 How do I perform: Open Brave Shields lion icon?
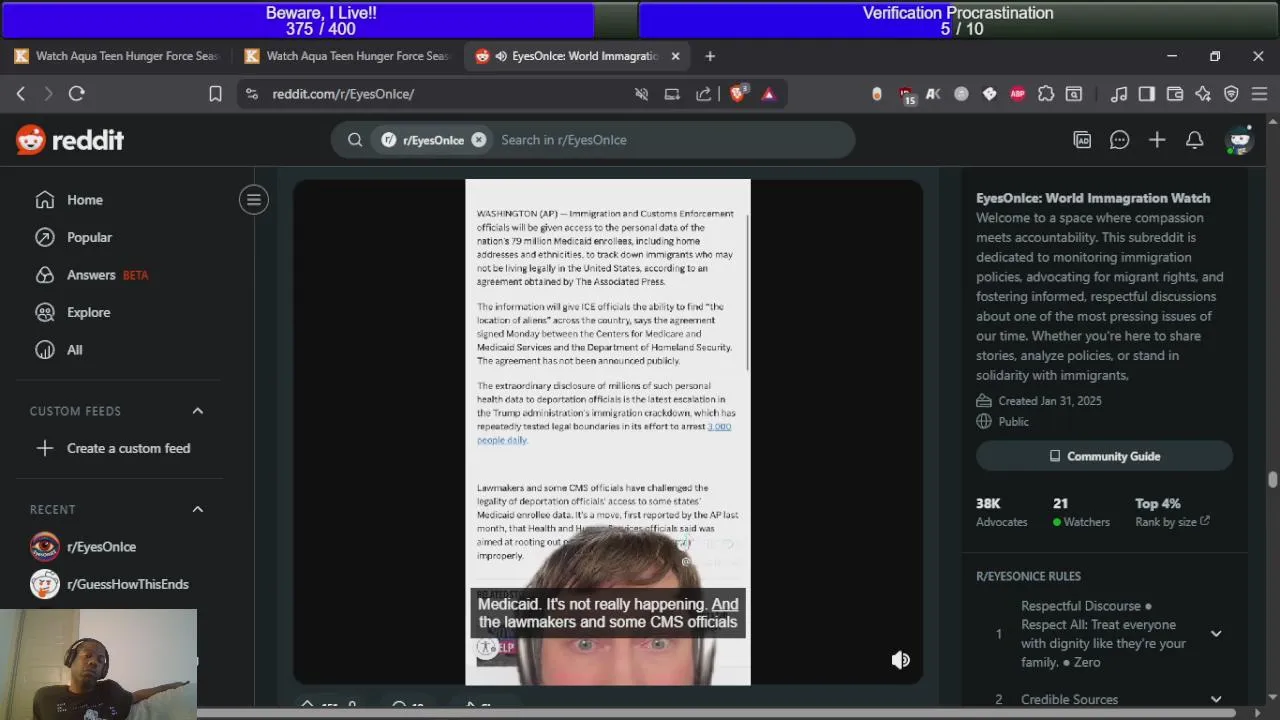pyautogui.click(x=739, y=93)
